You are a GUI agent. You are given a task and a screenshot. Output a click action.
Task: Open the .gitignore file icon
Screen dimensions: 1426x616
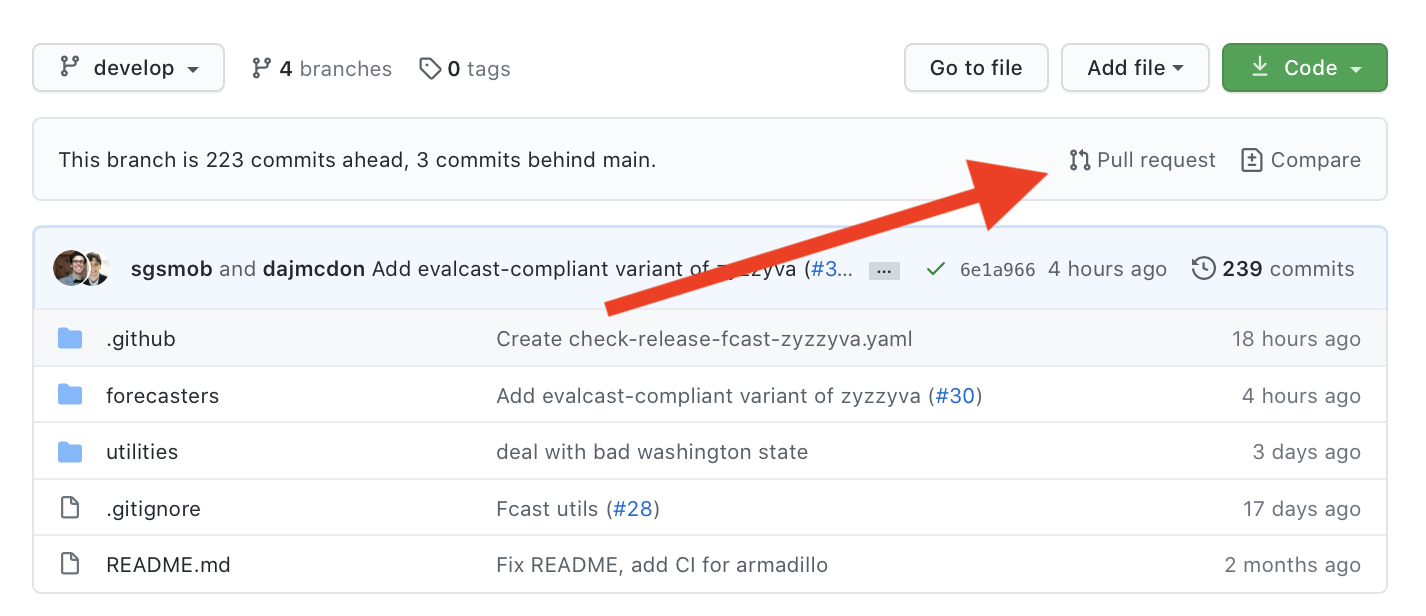click(x=70, y=509)
